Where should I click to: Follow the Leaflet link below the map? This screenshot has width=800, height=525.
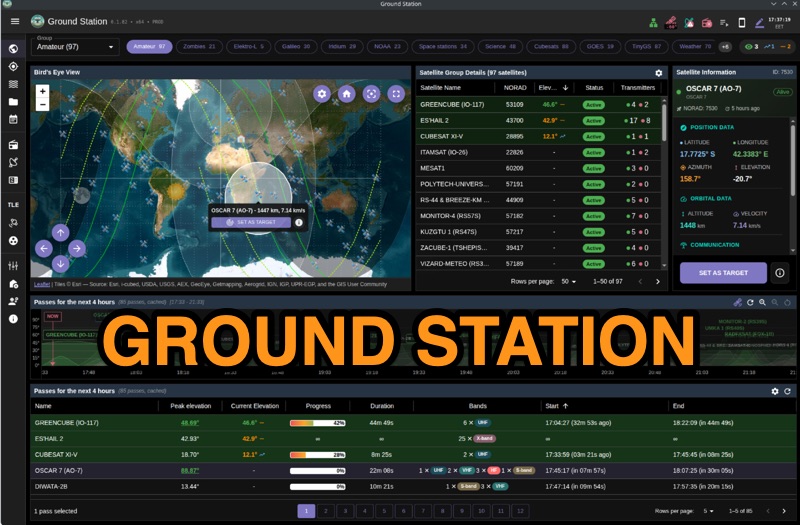(42, 284)
